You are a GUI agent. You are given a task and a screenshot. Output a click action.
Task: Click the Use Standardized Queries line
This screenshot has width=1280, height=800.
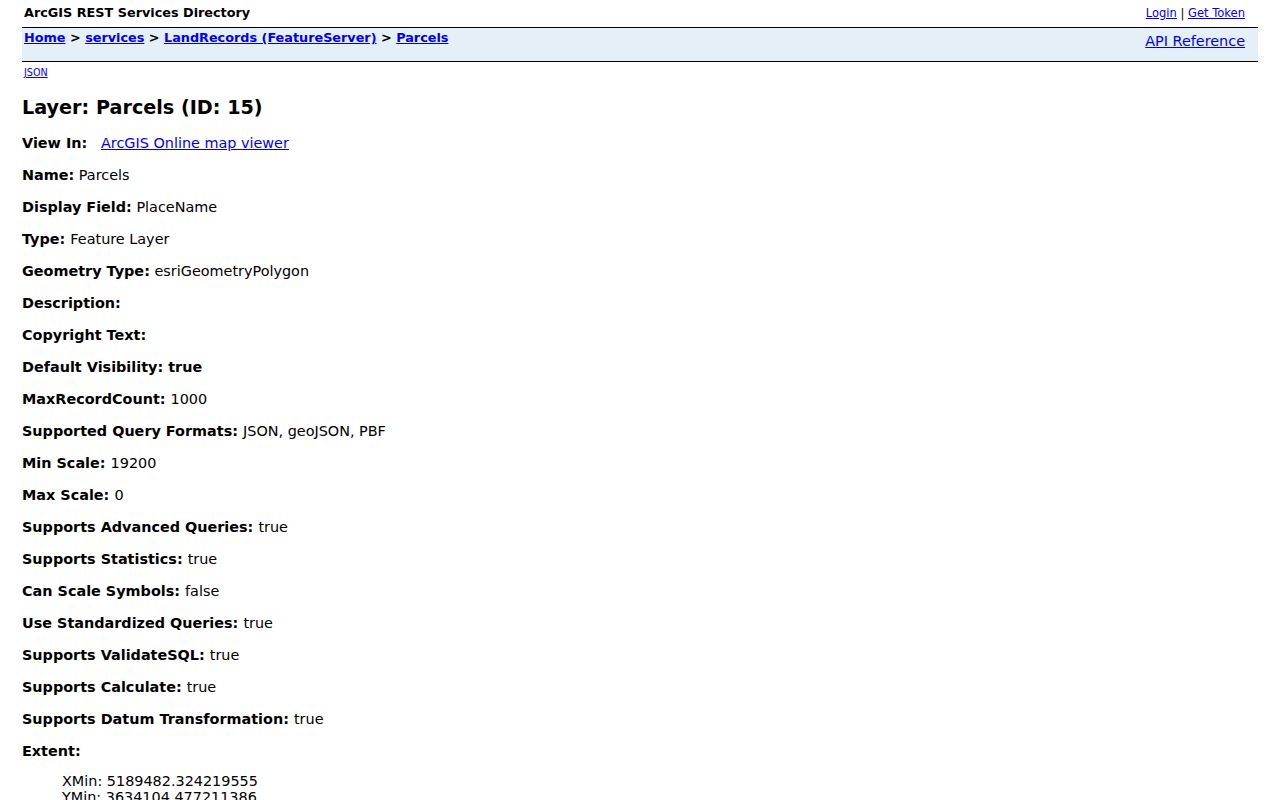147,623
